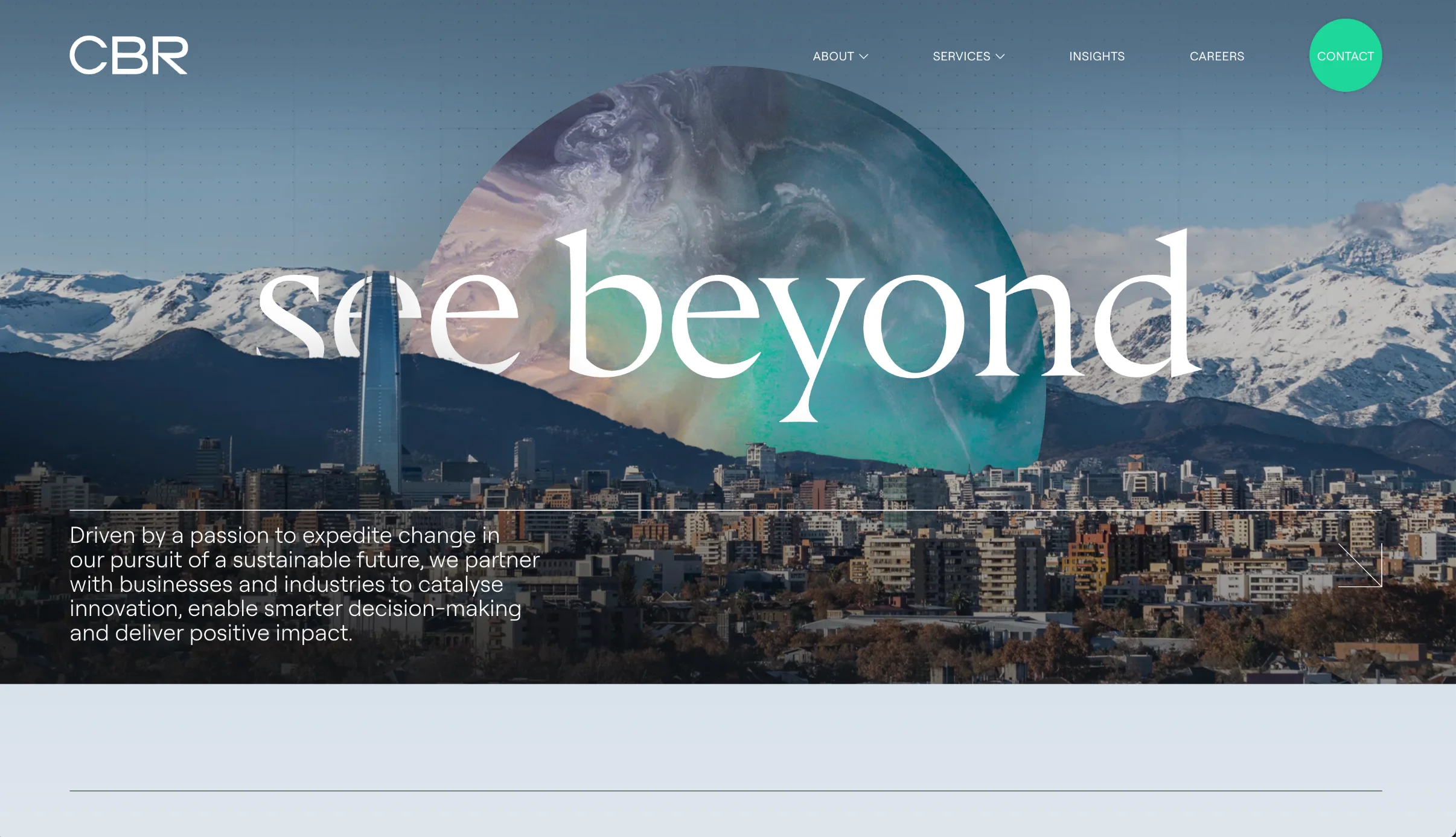Screen dimensions: 1456x837
Task: Click the CBR logo
Action: pos(129,56)
